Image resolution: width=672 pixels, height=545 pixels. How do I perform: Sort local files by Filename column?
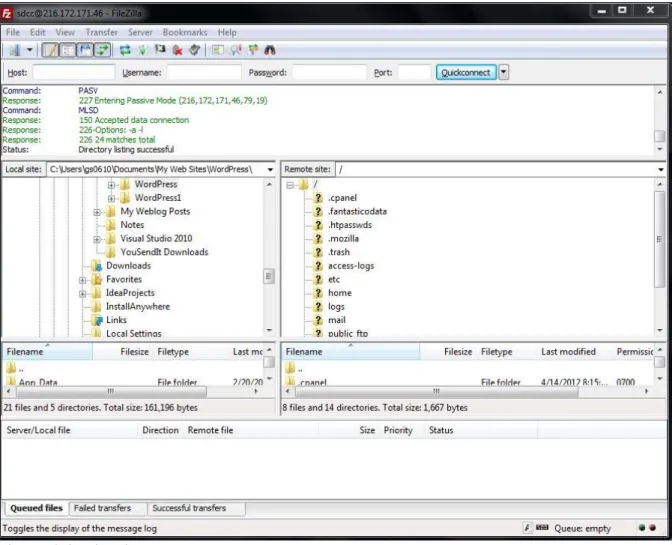click(x=47, y=352)
